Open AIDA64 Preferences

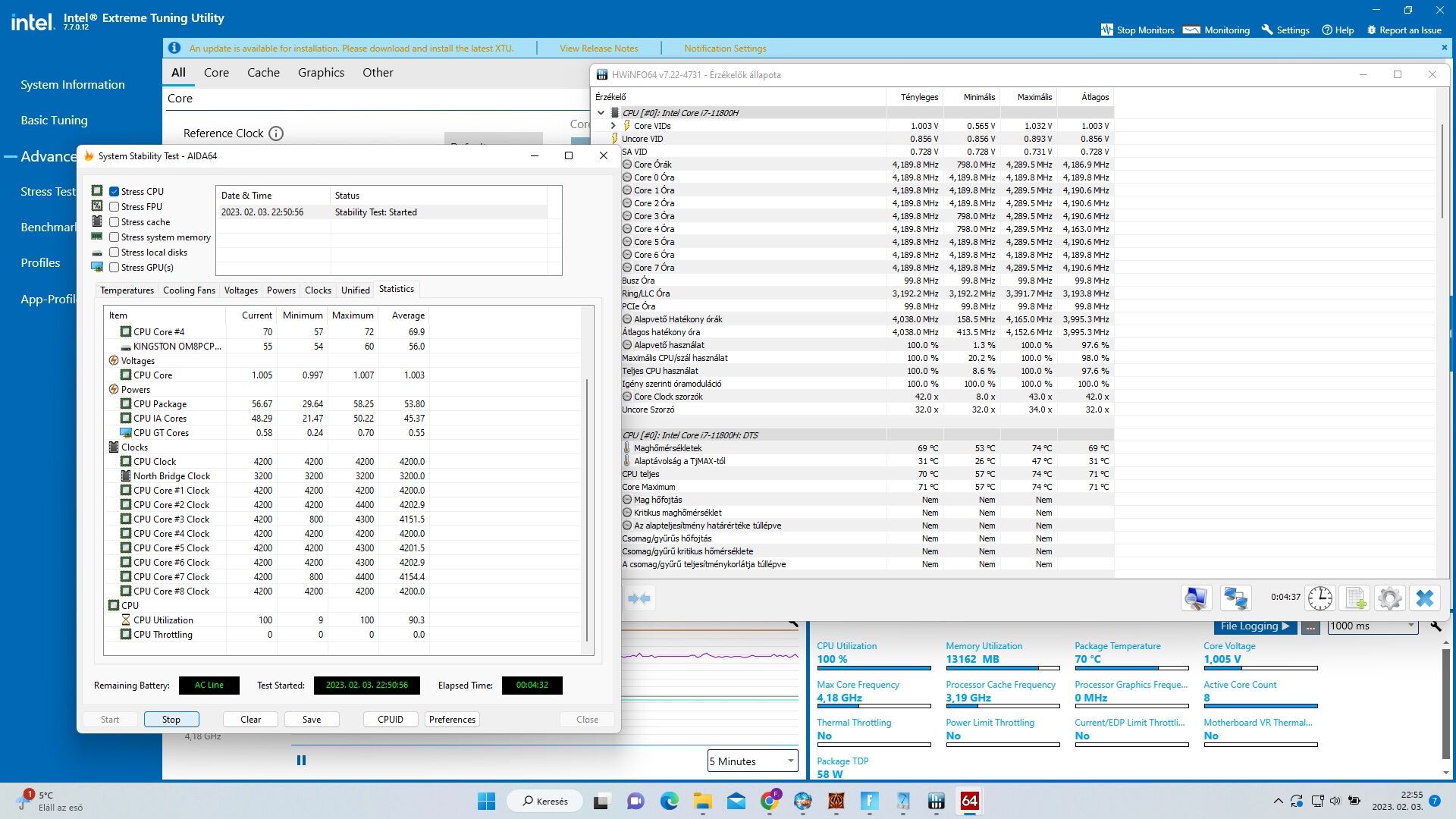pyautogui.click(x=452, y=720)
